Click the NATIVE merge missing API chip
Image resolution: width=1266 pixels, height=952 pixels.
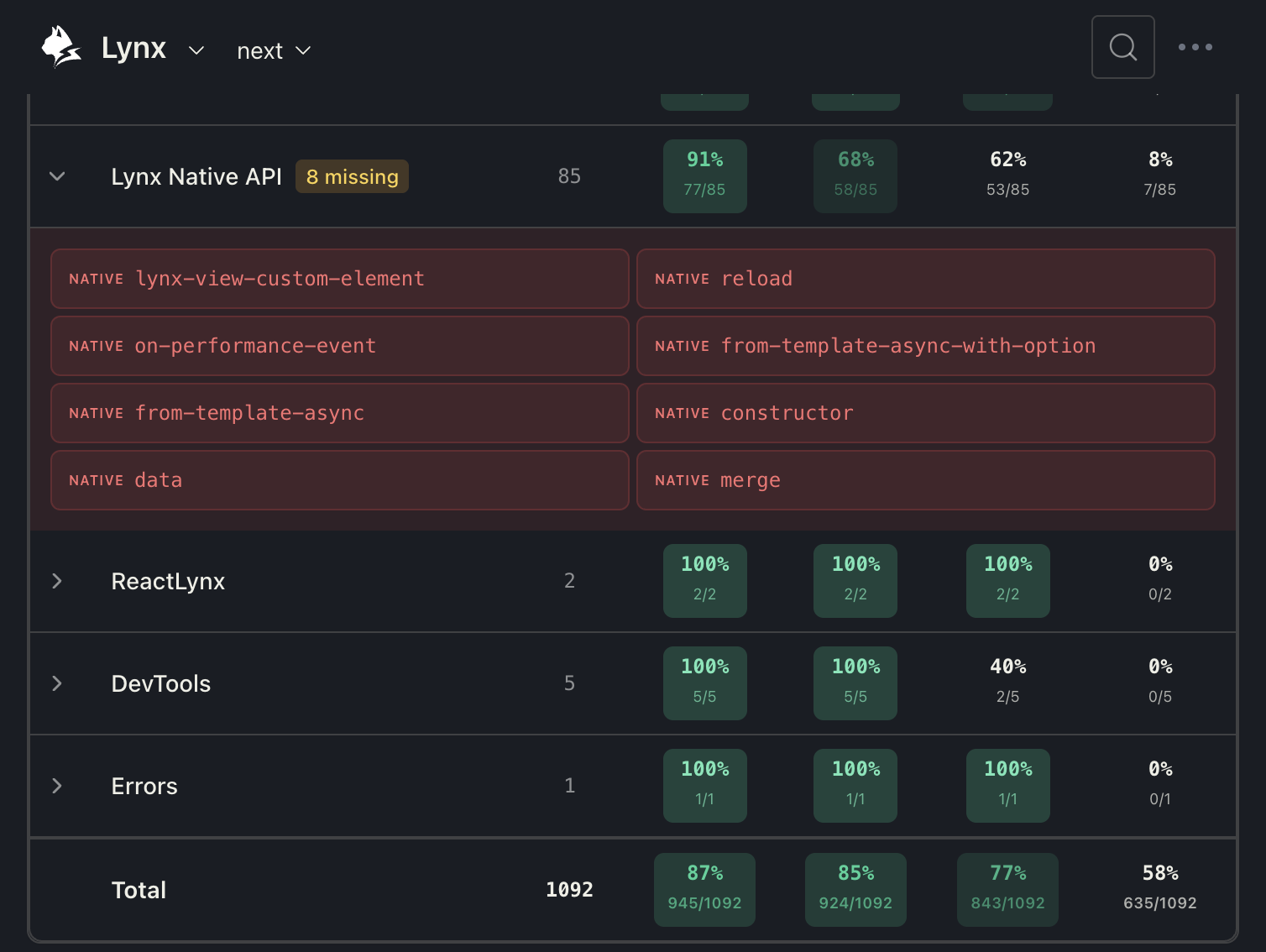pos(926,480)
